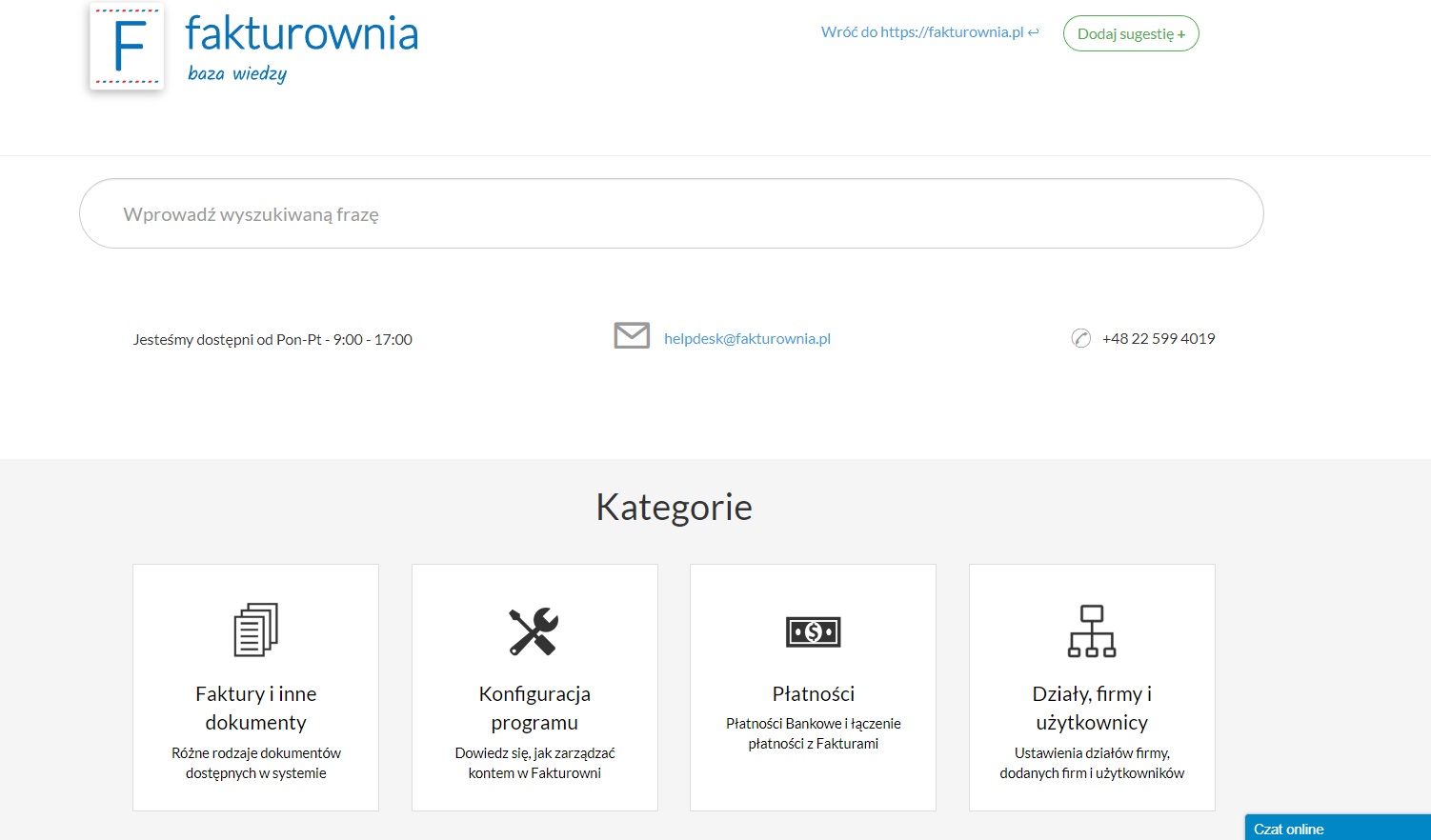The width and height of the screenshot is (1431, 840).
Task: Go back via Wróć do https://fakturownia.pl link
Action: 930,31
